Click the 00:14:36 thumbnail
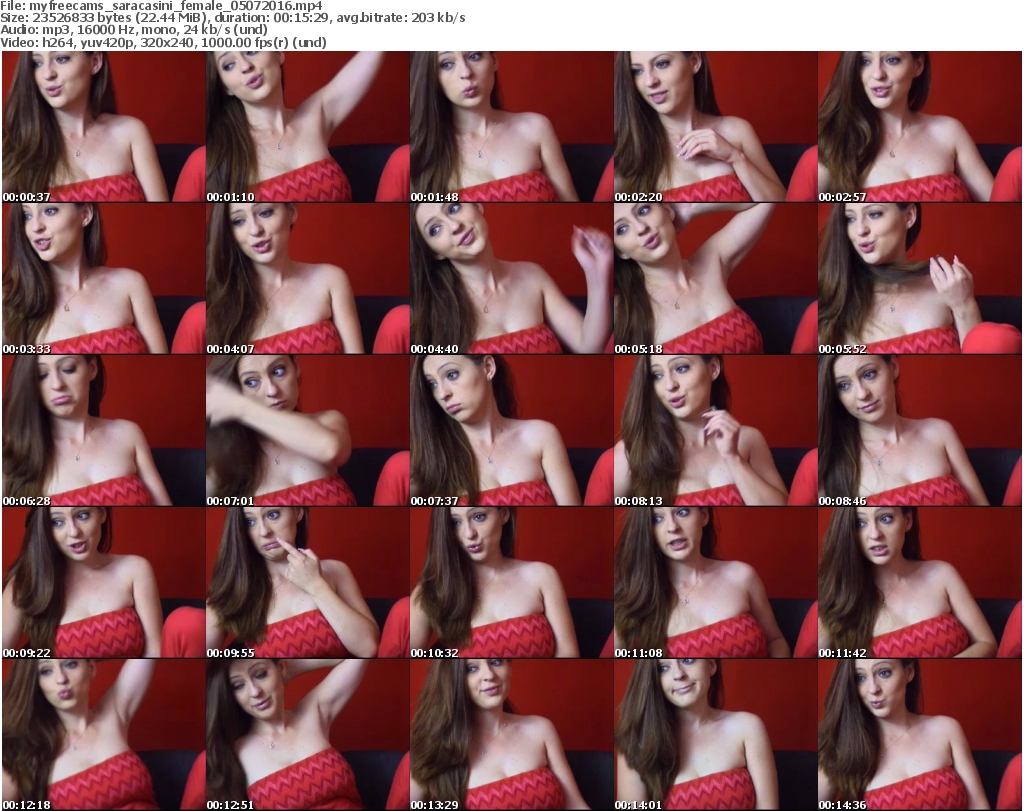The width and height of the screenshot is (1024, 811). [x=920, y=735]
